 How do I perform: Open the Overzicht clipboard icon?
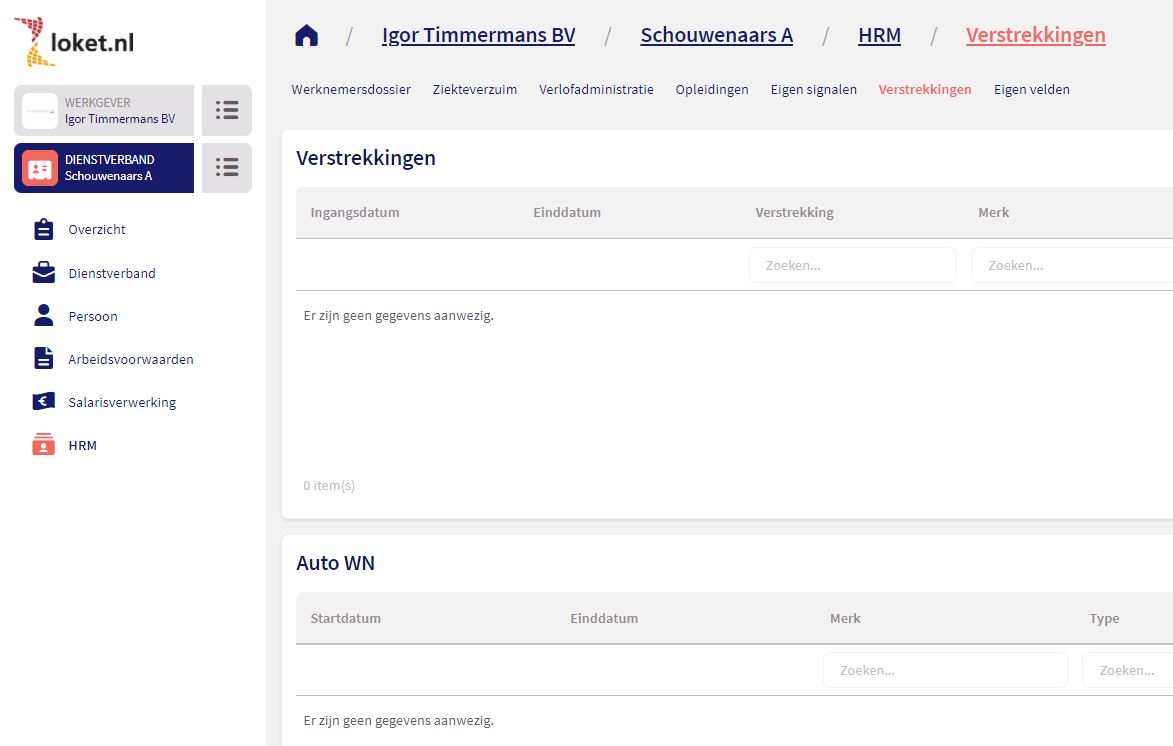[43, 230]
